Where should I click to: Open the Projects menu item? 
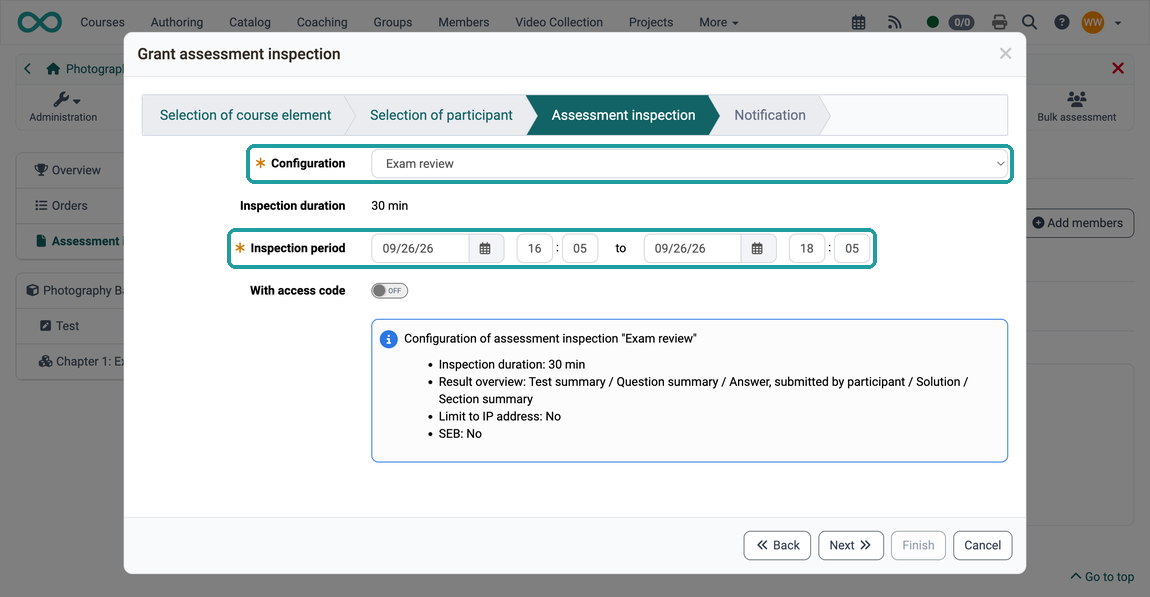[x=651, y=22]
